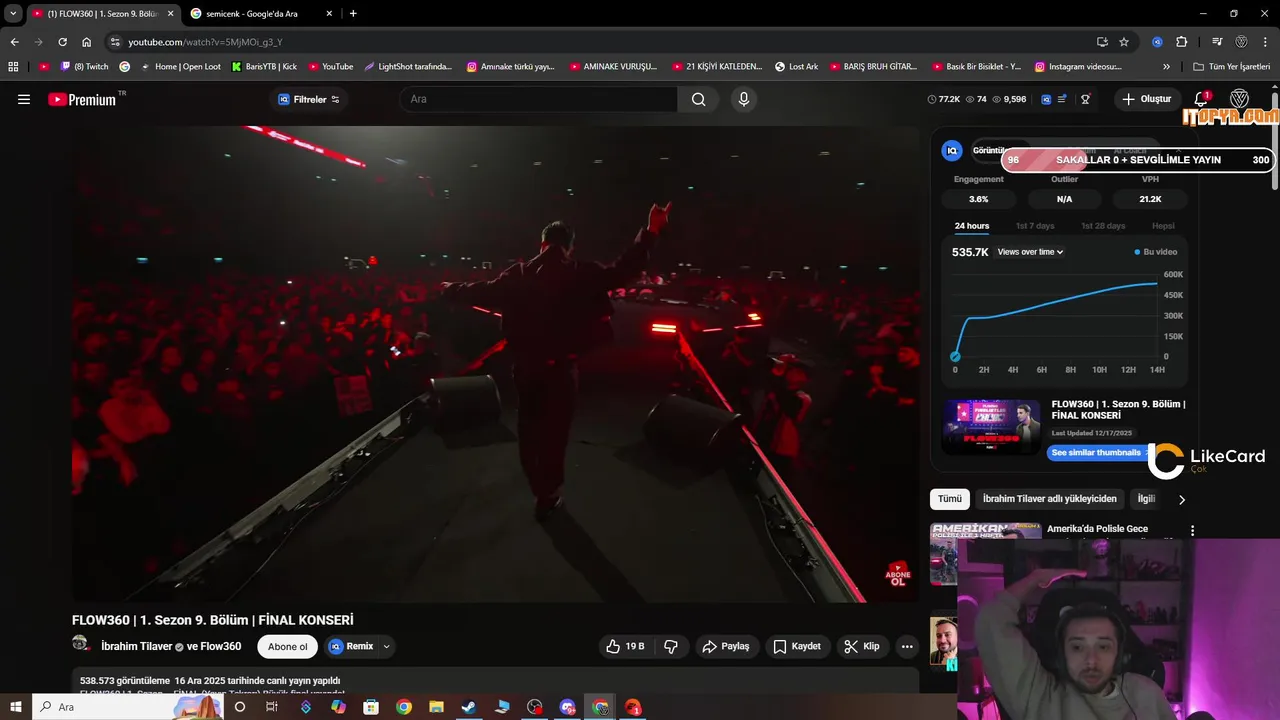Open Microsoft Store from the taskbar

pyautogui.click(x=371, y=707)
